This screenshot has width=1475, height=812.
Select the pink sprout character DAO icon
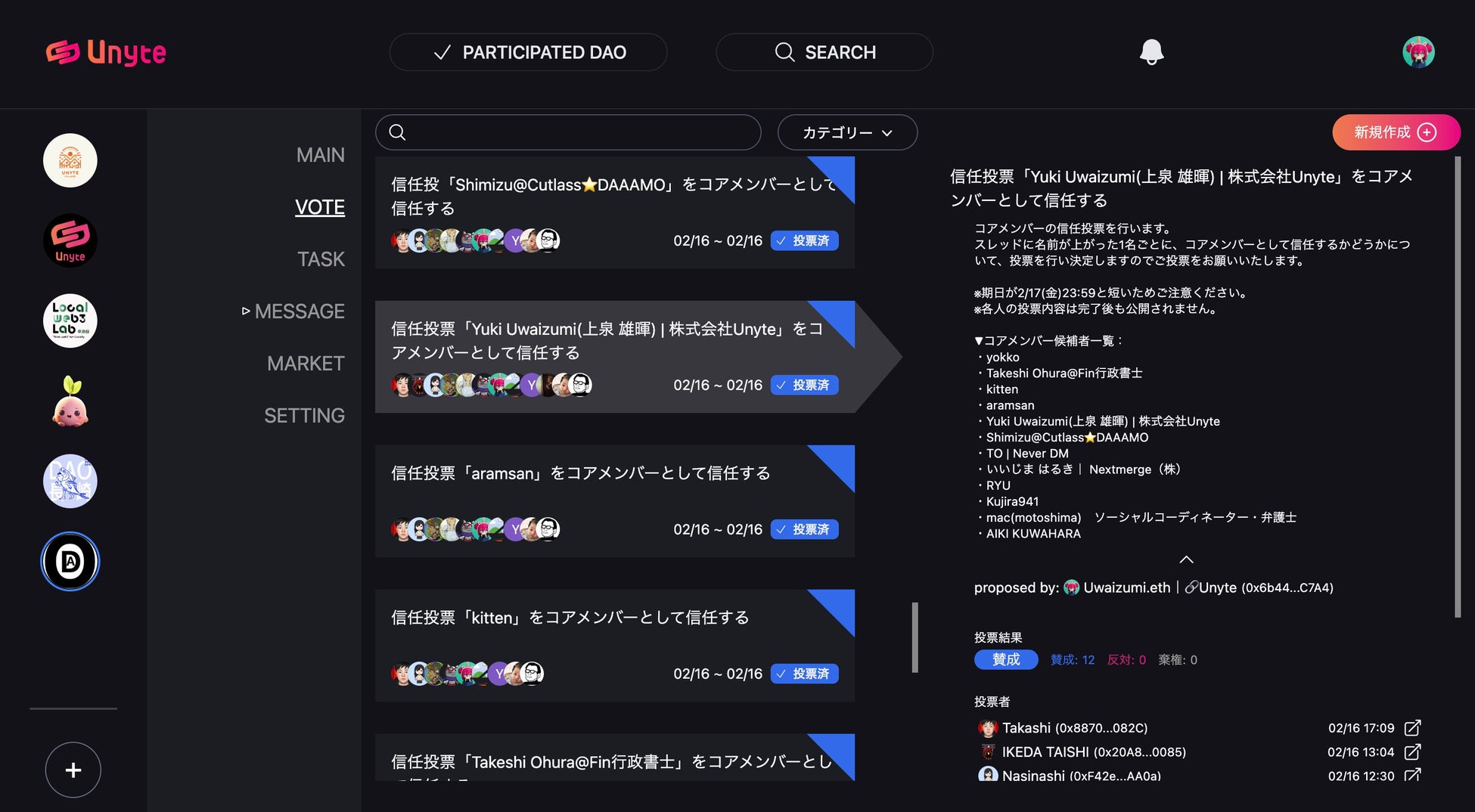click(x=70, y=401)
